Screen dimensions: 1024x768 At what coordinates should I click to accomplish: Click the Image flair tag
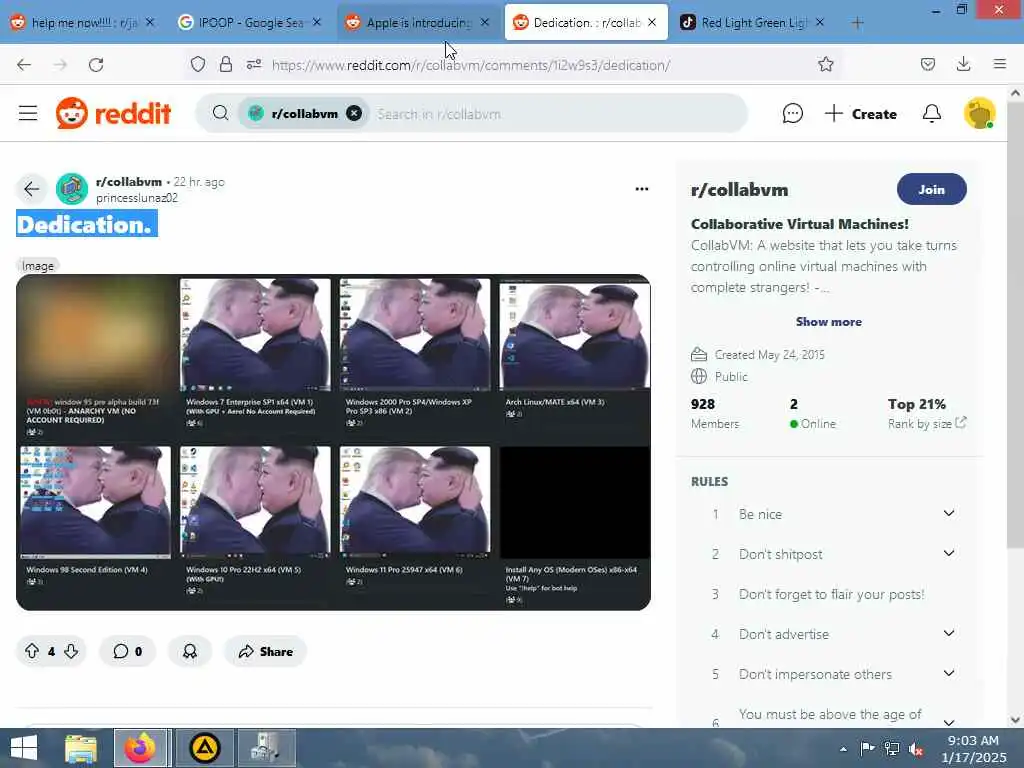pyautogui.click(x=38, y=266)
